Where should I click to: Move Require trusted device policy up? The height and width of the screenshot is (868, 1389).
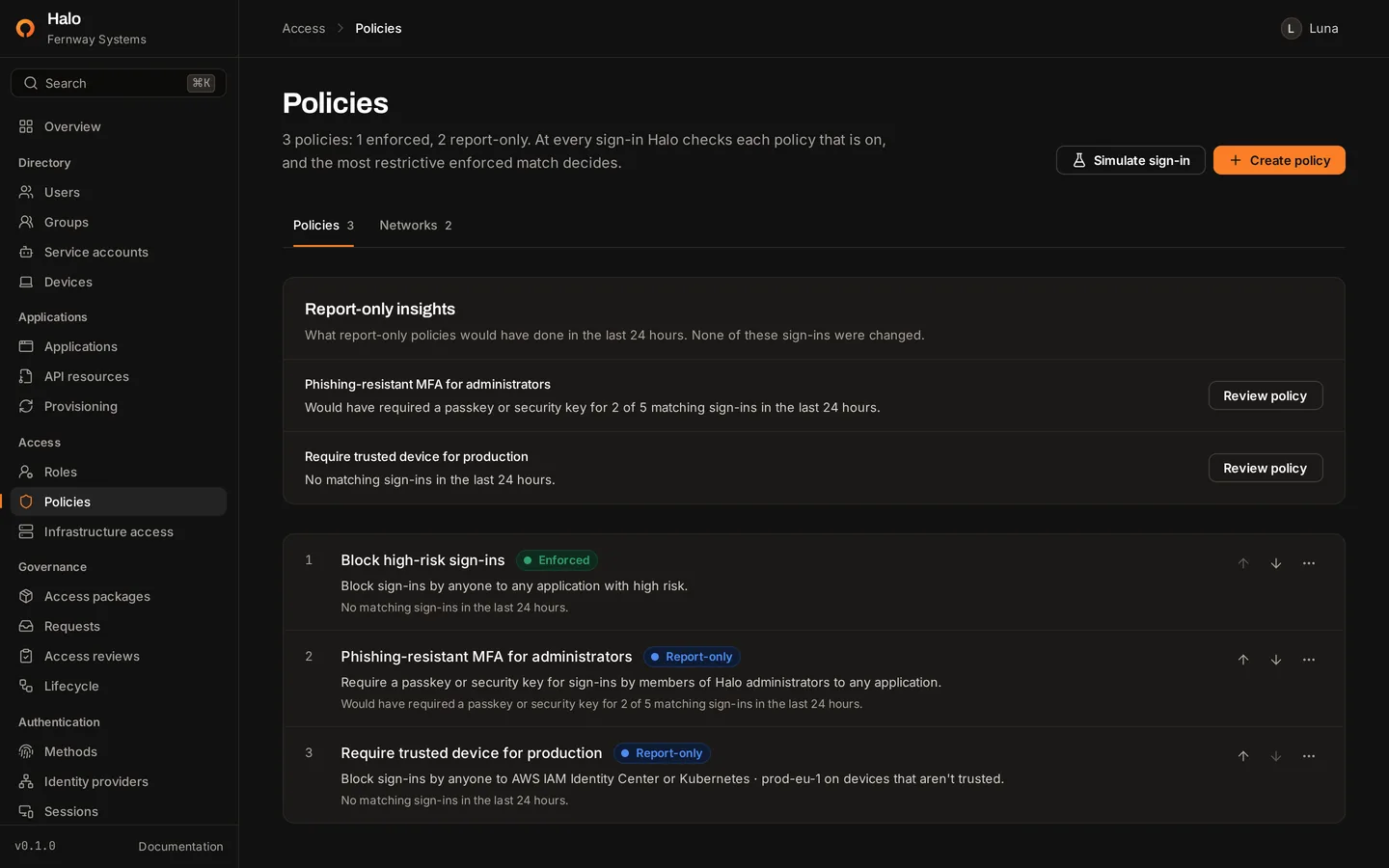pyautogui.click(x=1243, y=756)
